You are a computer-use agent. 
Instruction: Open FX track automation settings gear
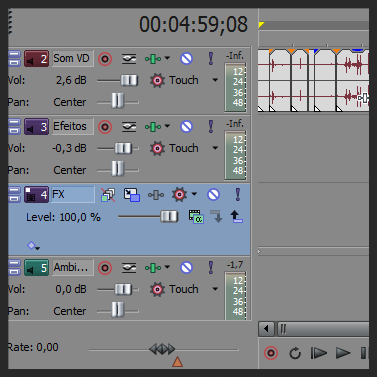[179, 195]
